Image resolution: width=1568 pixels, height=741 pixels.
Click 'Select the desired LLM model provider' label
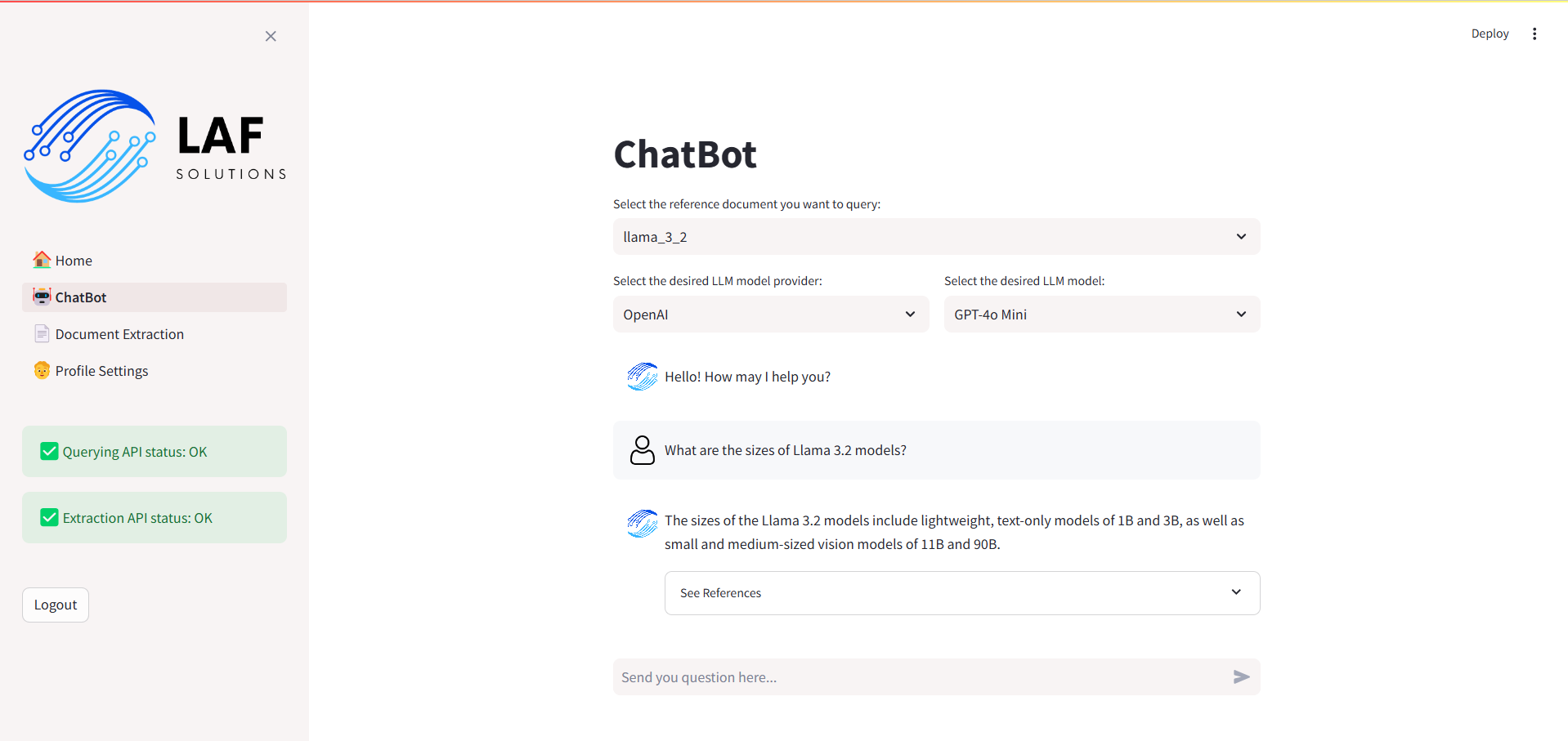tap(717, 280)
